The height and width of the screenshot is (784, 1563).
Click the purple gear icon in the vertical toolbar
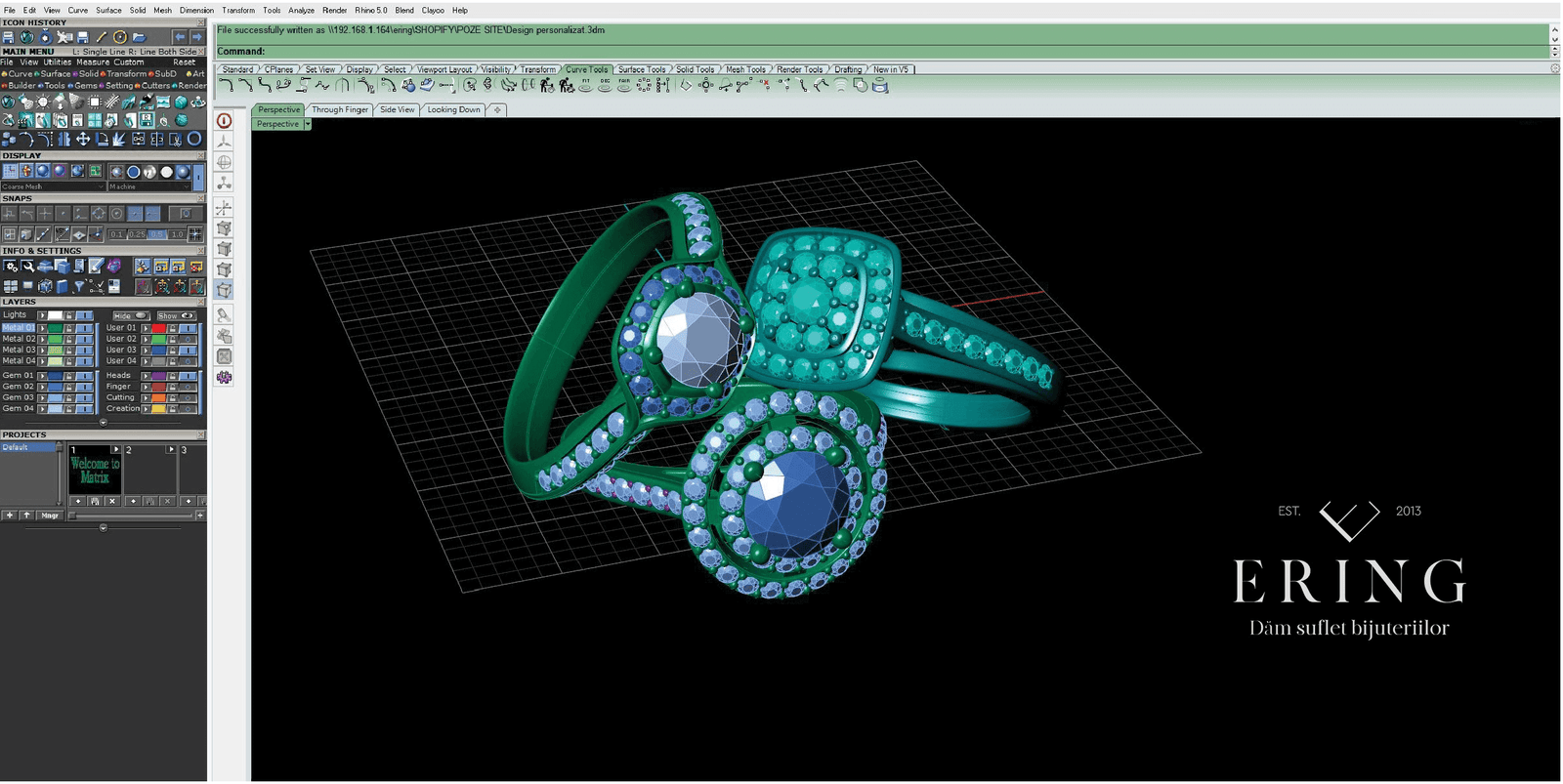click(x=224, y=377)
